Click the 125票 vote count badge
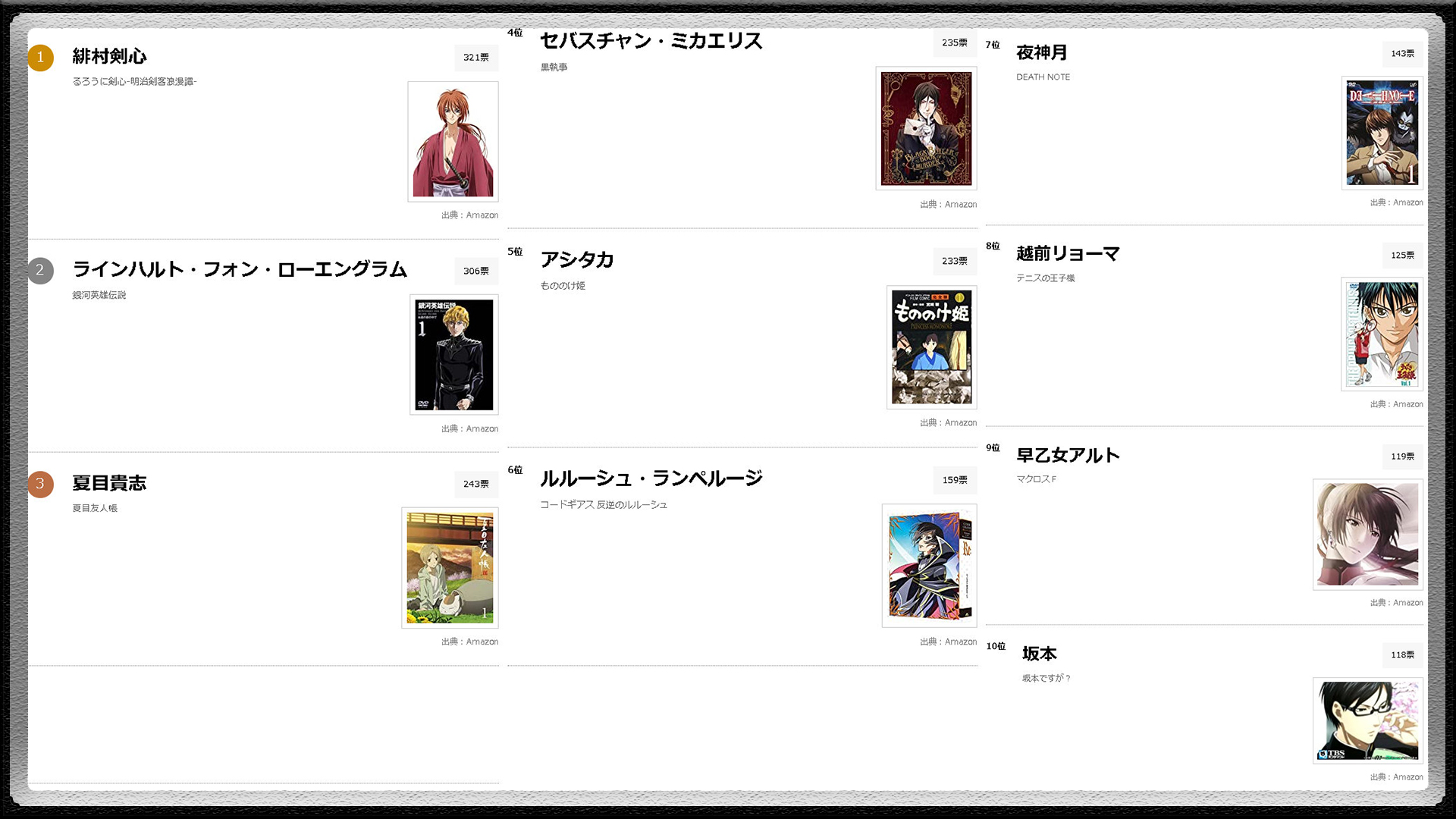This screenshot has height=819, width=1456. (x=1403, y=256)
